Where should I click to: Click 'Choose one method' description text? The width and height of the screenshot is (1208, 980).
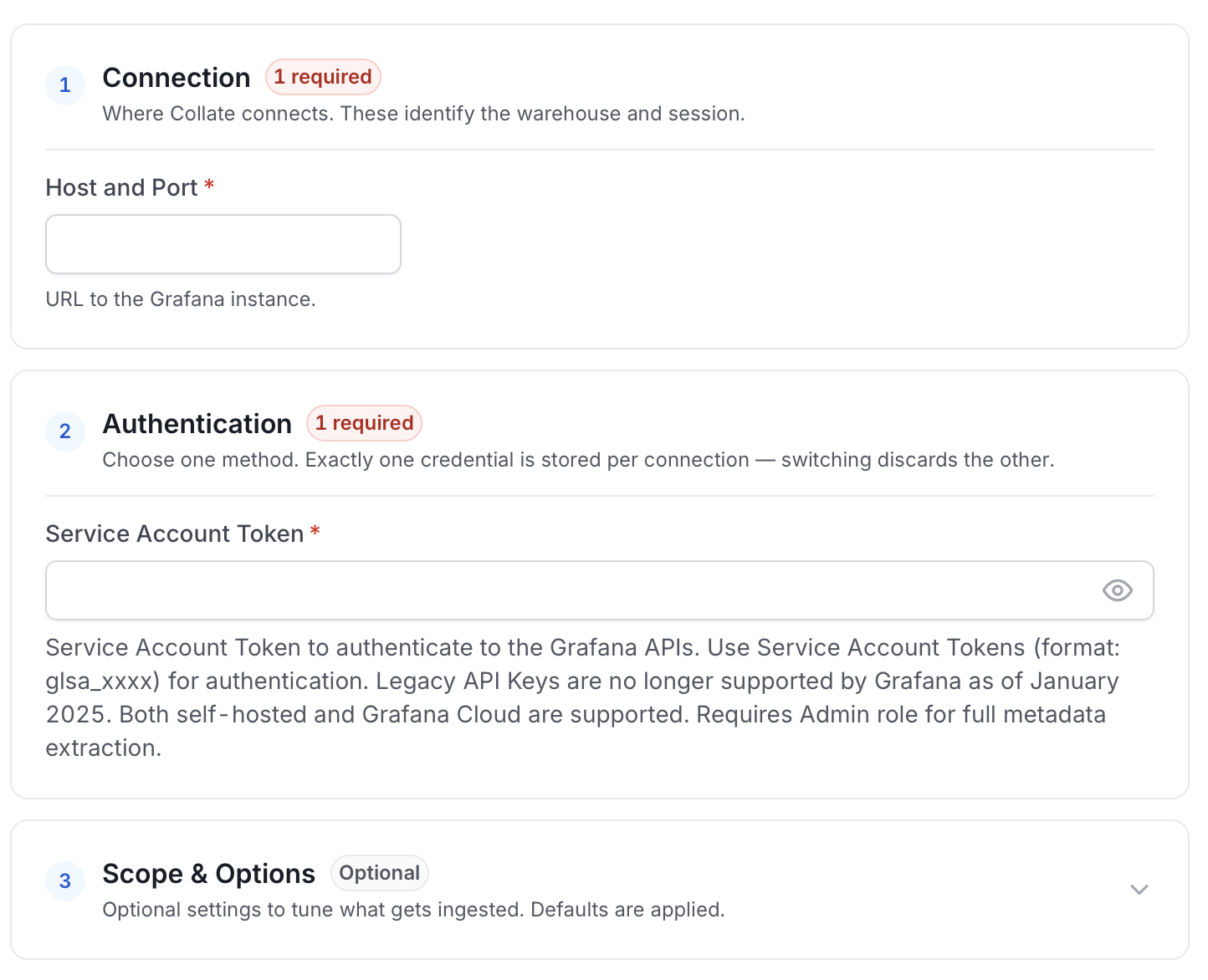tap(578, 460)
